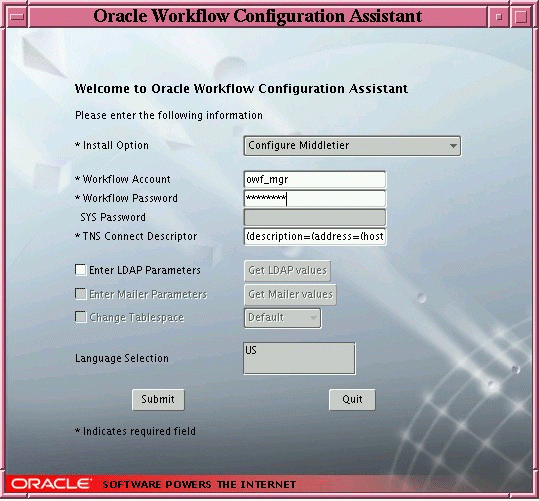
Task: Select US in Language Selection list
Action: [251, 350]
